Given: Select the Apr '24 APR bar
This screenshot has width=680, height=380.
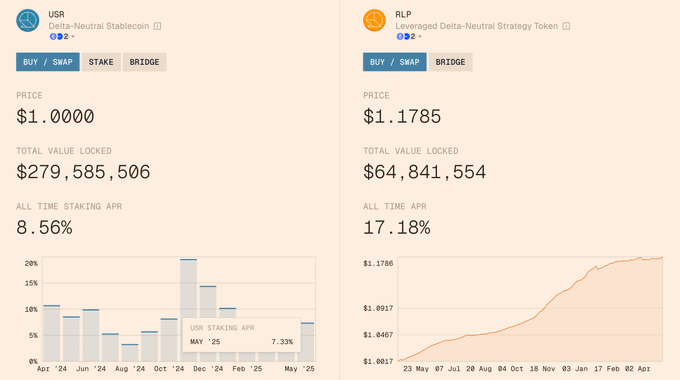Looking at the screenshot, I should pos(52,333).
